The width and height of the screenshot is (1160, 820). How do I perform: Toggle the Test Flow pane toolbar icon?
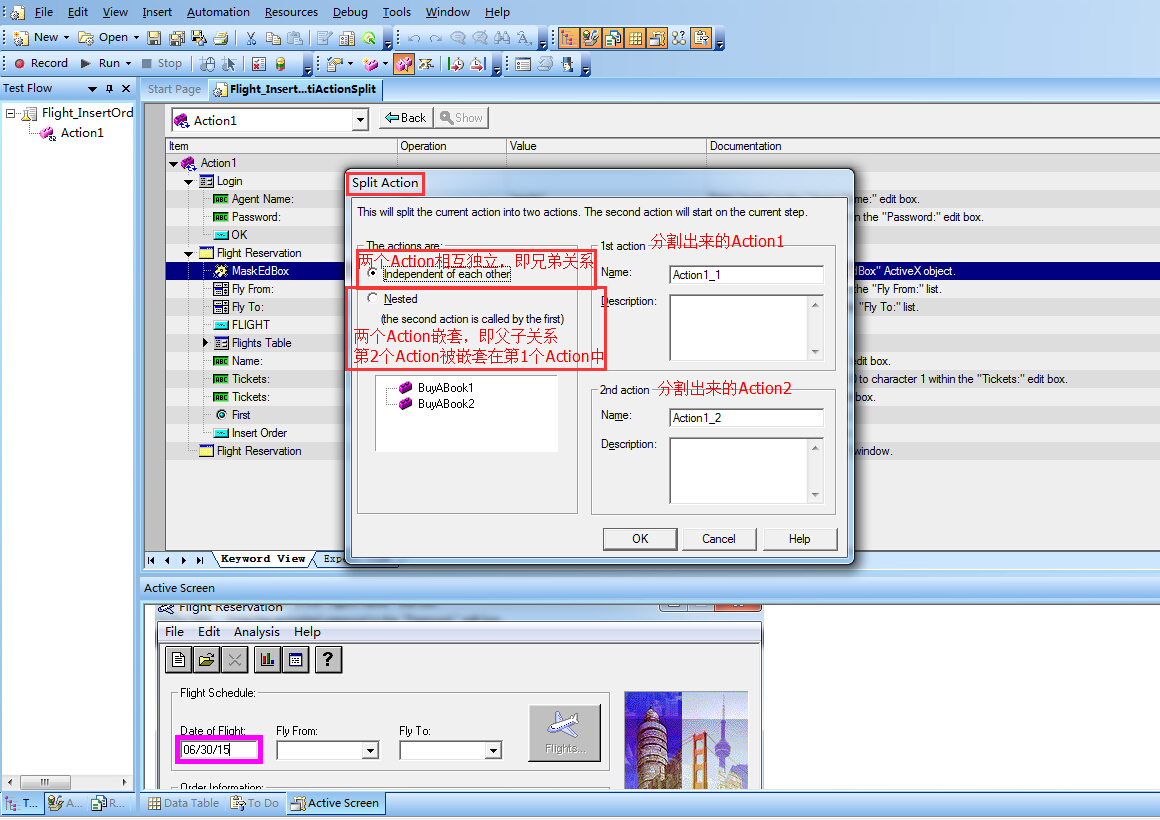569,38
